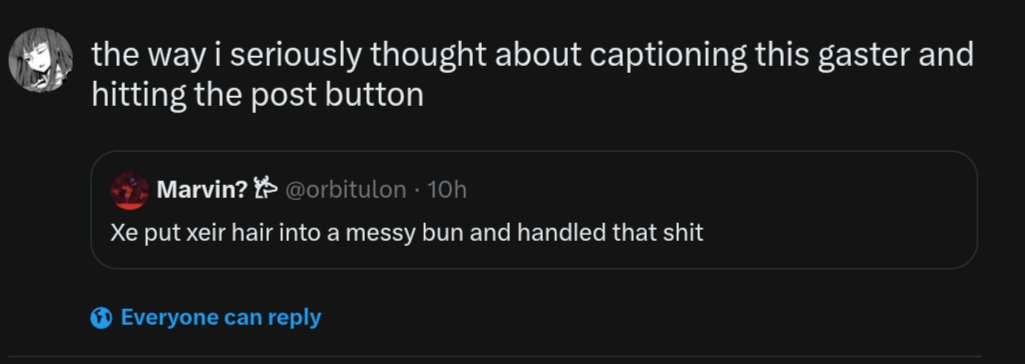Click the word 'captioning' in the draft
This screenshot has height=364, width=1025.
pyautogui.click(x=669, y=56)
